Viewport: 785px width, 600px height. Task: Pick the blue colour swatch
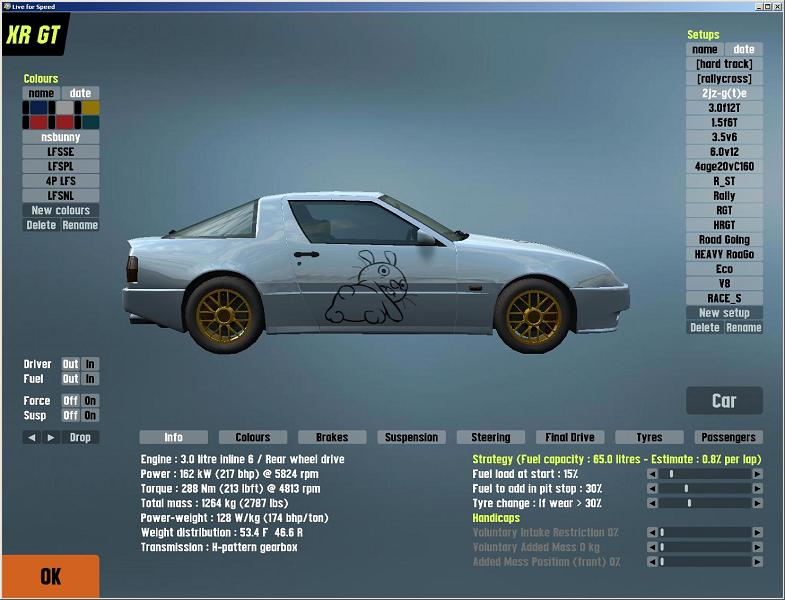39,108
